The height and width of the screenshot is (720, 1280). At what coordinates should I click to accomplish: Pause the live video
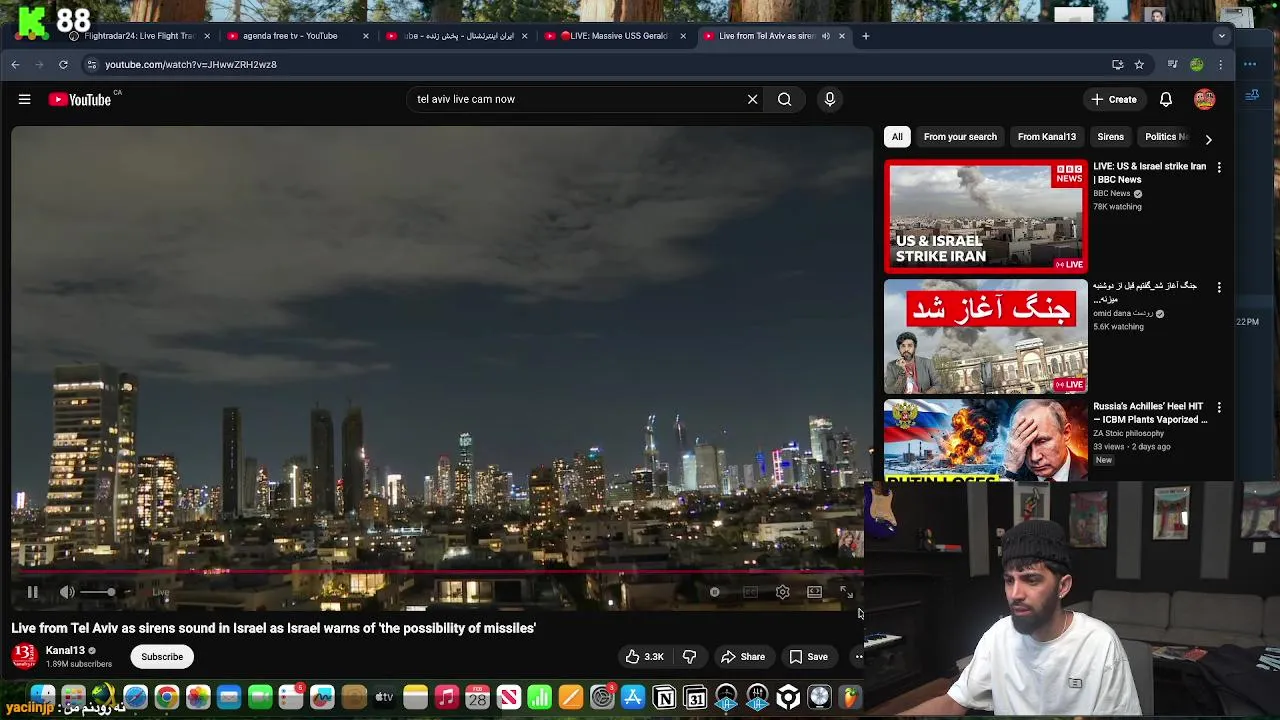click(x=33, y=592)
